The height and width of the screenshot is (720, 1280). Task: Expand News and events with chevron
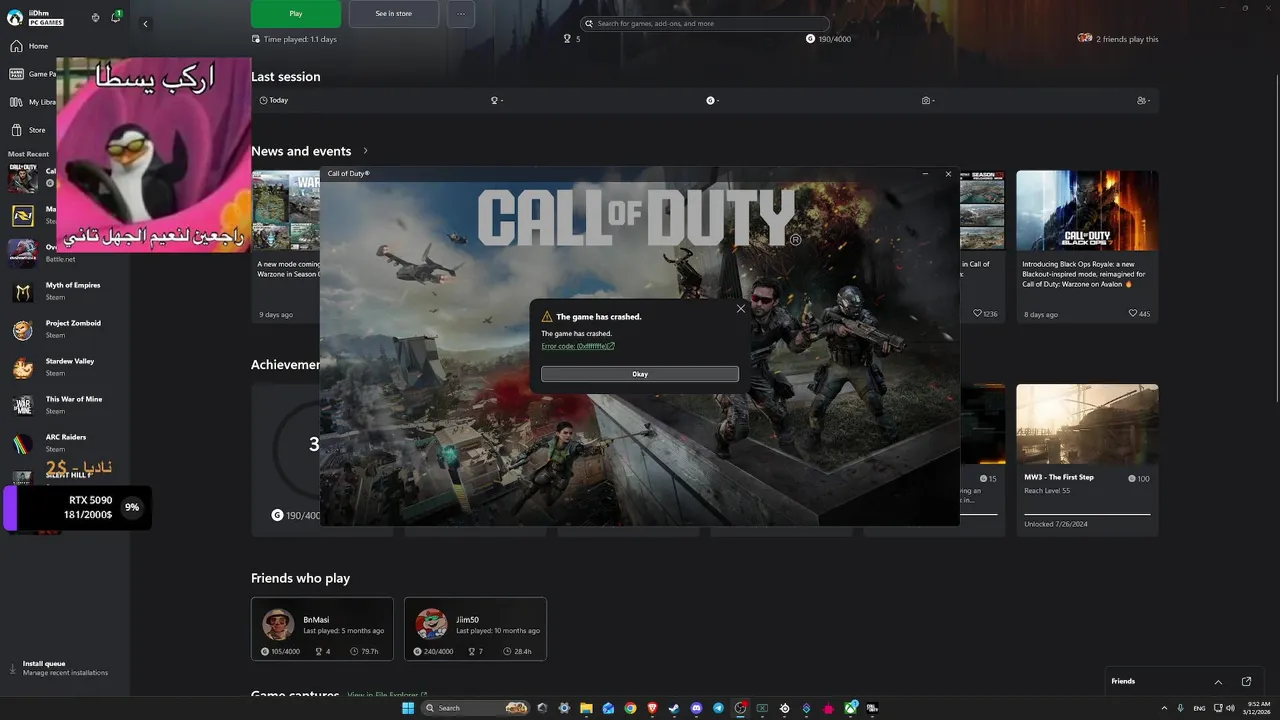[365, 151]
